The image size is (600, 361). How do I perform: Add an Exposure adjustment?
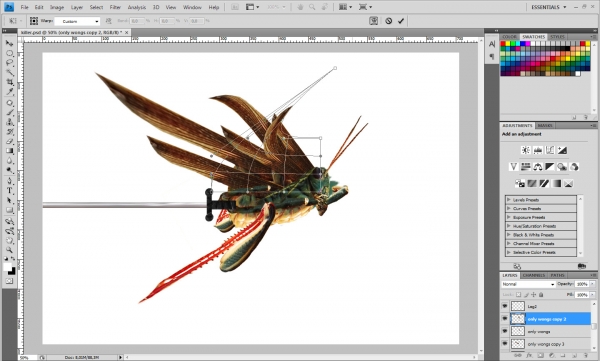[x=562, y=150]
